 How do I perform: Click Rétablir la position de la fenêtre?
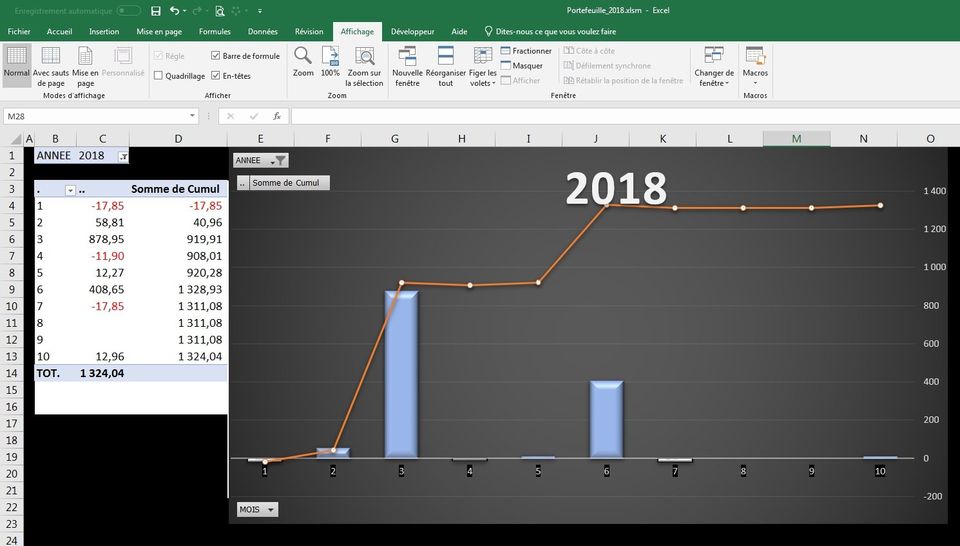click(623, 80)
